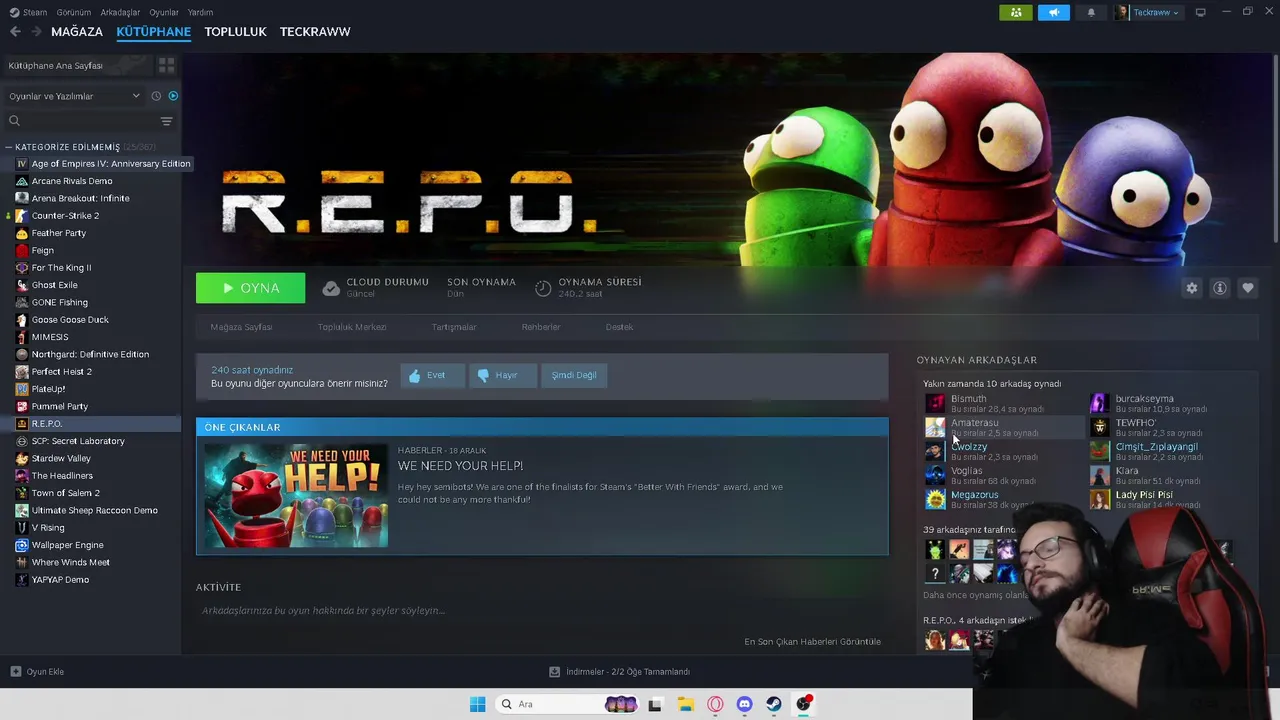Toggle ready-to-play filter icon
This screenshot has height=720, width=1280.
[x=173, y=96]
